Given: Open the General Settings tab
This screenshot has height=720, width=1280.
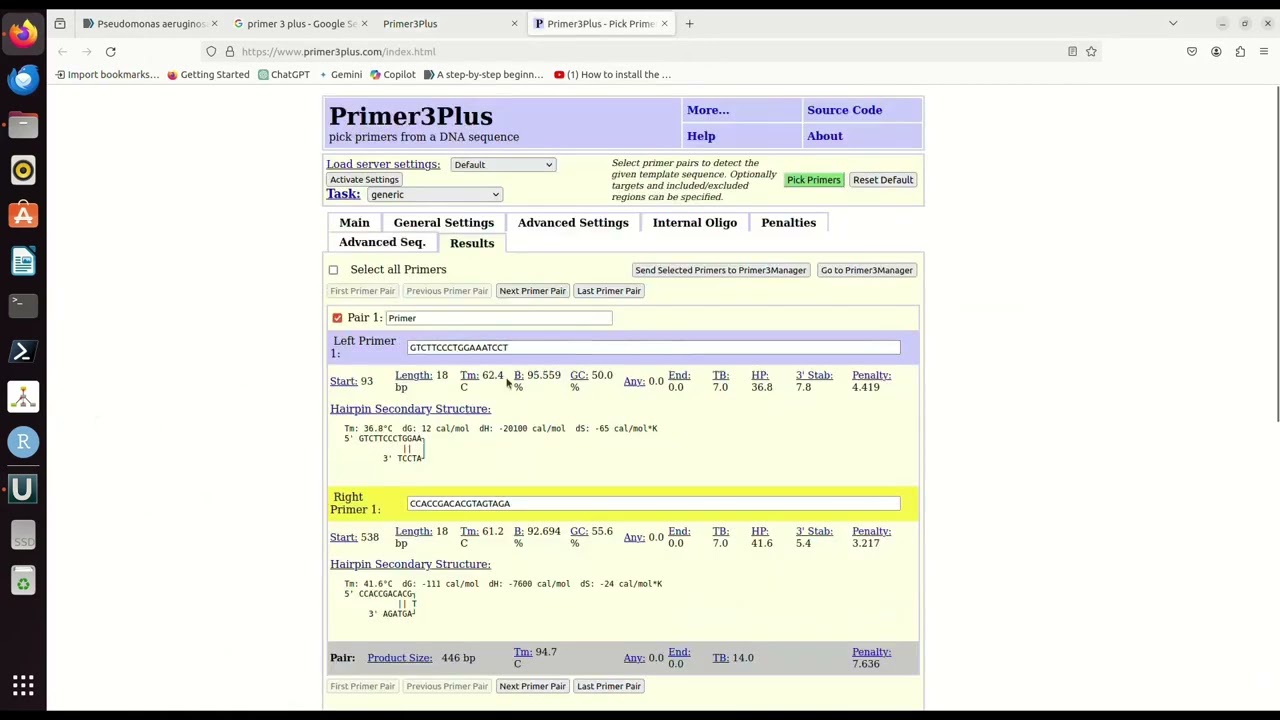Looking at the screenshot, I should click(444, 223).
